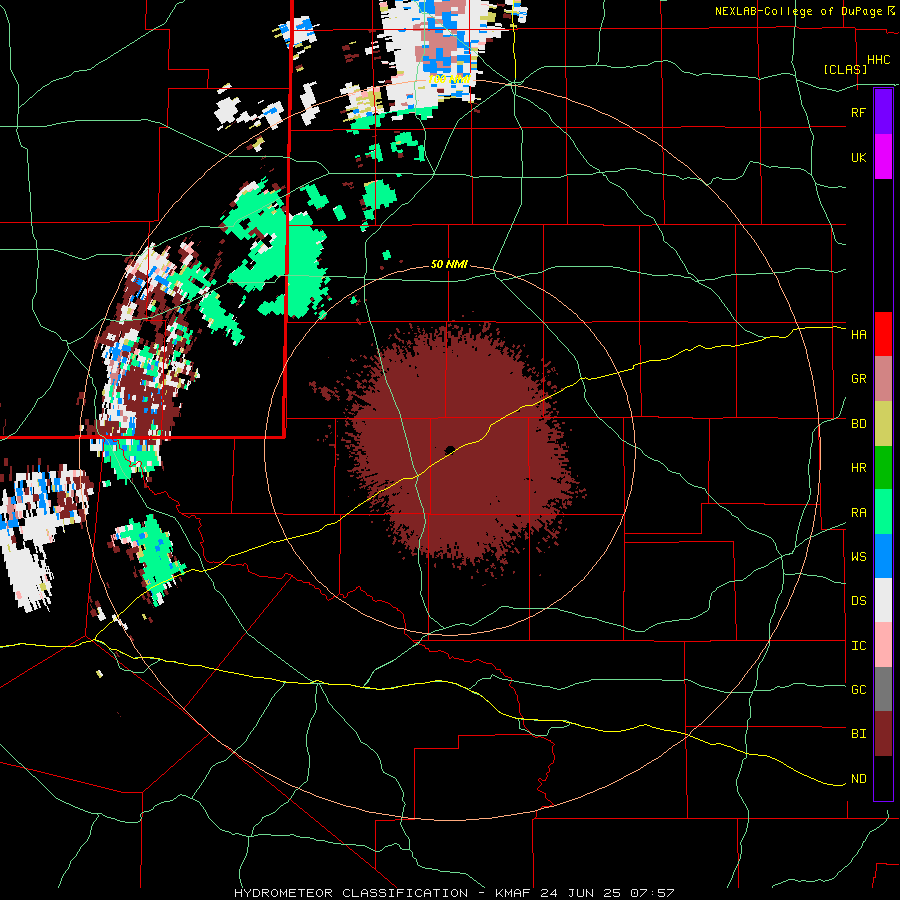The height and width of the screenshot is (900, 900).
Task: Click the DS legend label
Action: click(858, 600)
